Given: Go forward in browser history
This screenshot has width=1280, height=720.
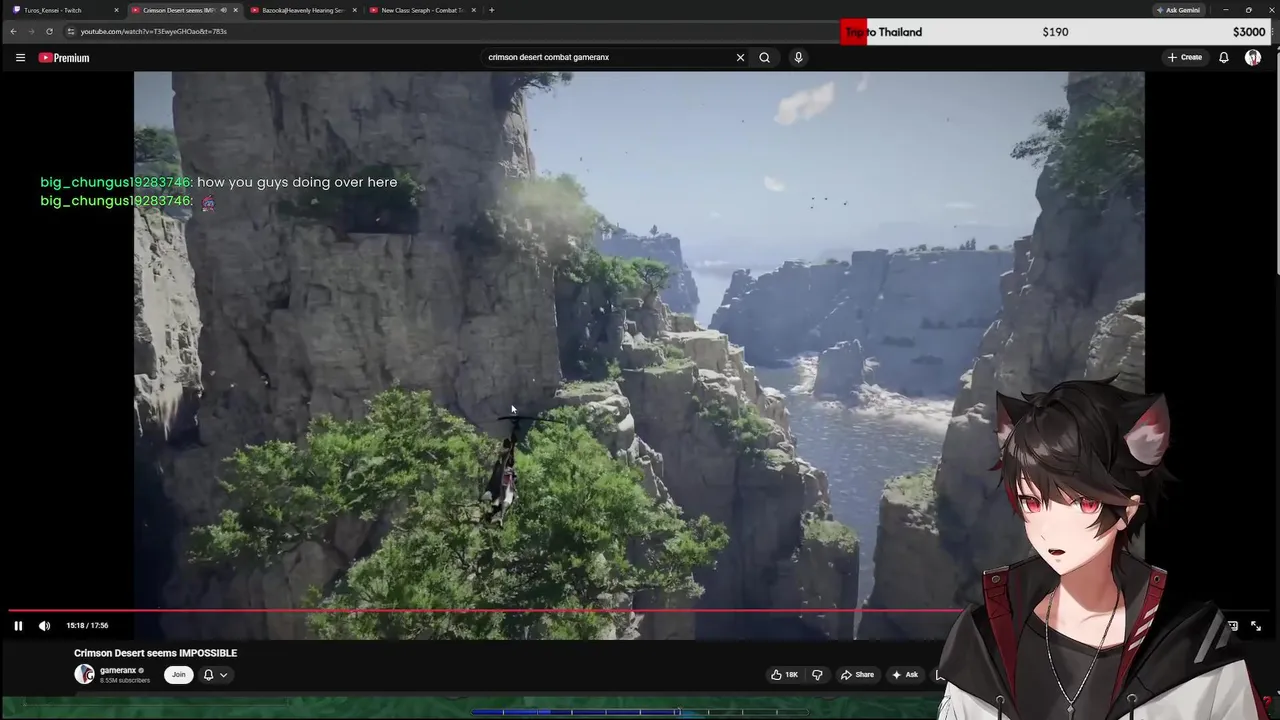Looking at the screenshot, I should click(30, 31).
